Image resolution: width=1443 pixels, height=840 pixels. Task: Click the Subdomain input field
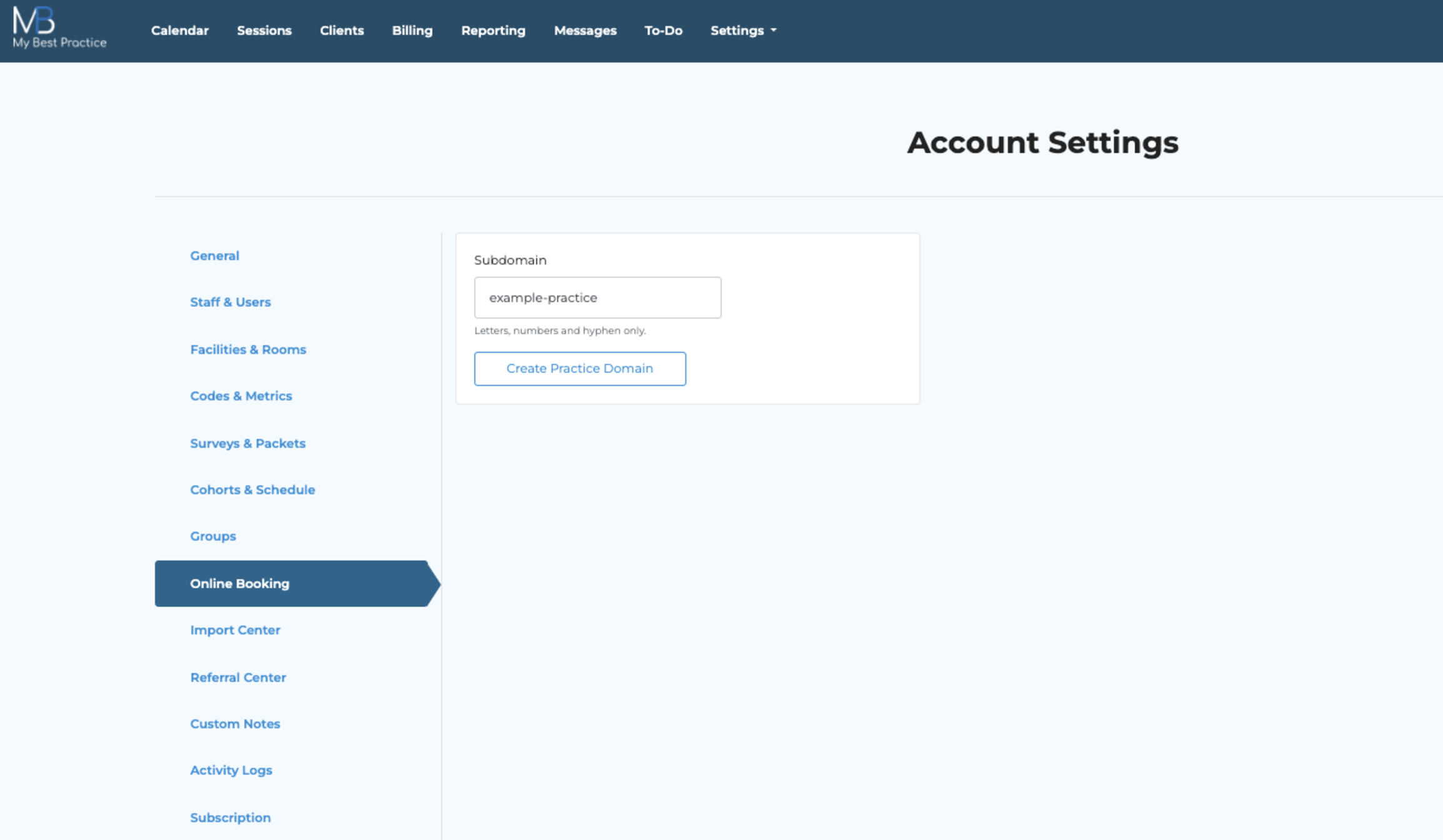[597, 297]
